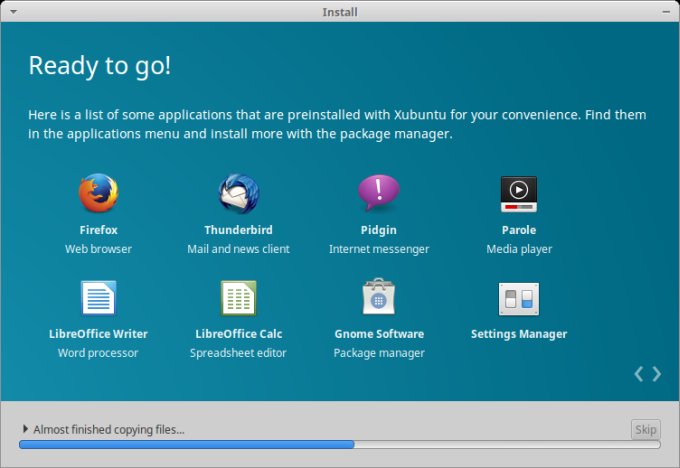
Task: Click the 'Web browser' caption
Action: 98,249
